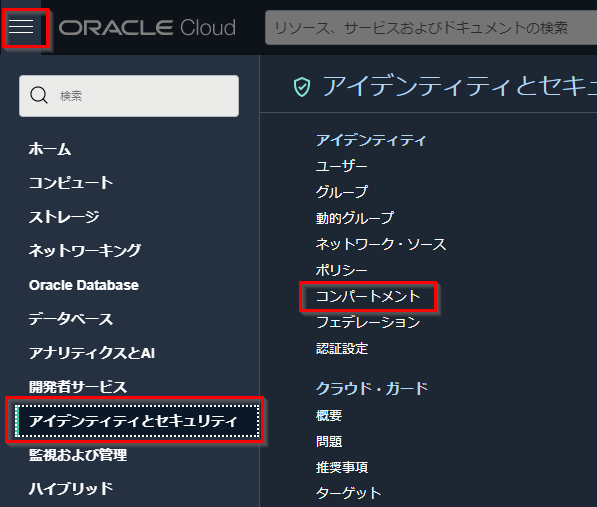The image size is (597, 507).
Task: Select ホーム in the navigation menu
Action: click(x=50, y=149)
